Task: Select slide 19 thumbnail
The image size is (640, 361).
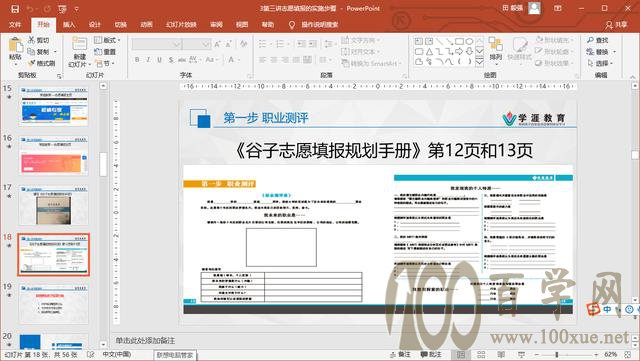Action: pos(53,305)
